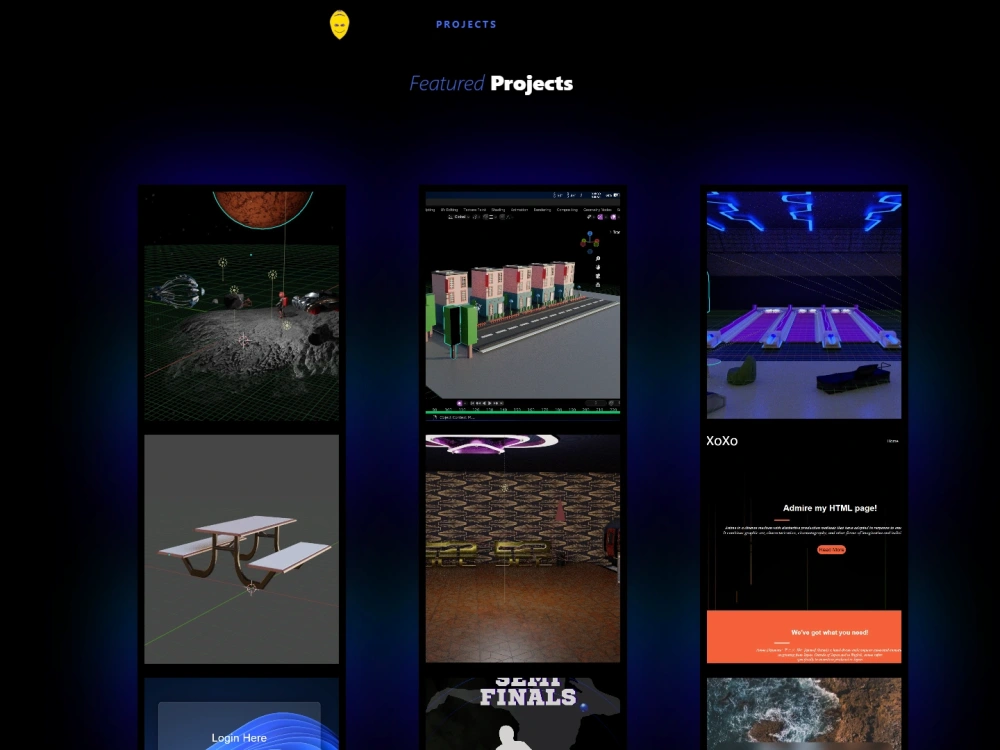This screenshot has height=750, width=1000.
Task: Open the Semi Finals poster thumbnail
Action: tap(522, 714)
